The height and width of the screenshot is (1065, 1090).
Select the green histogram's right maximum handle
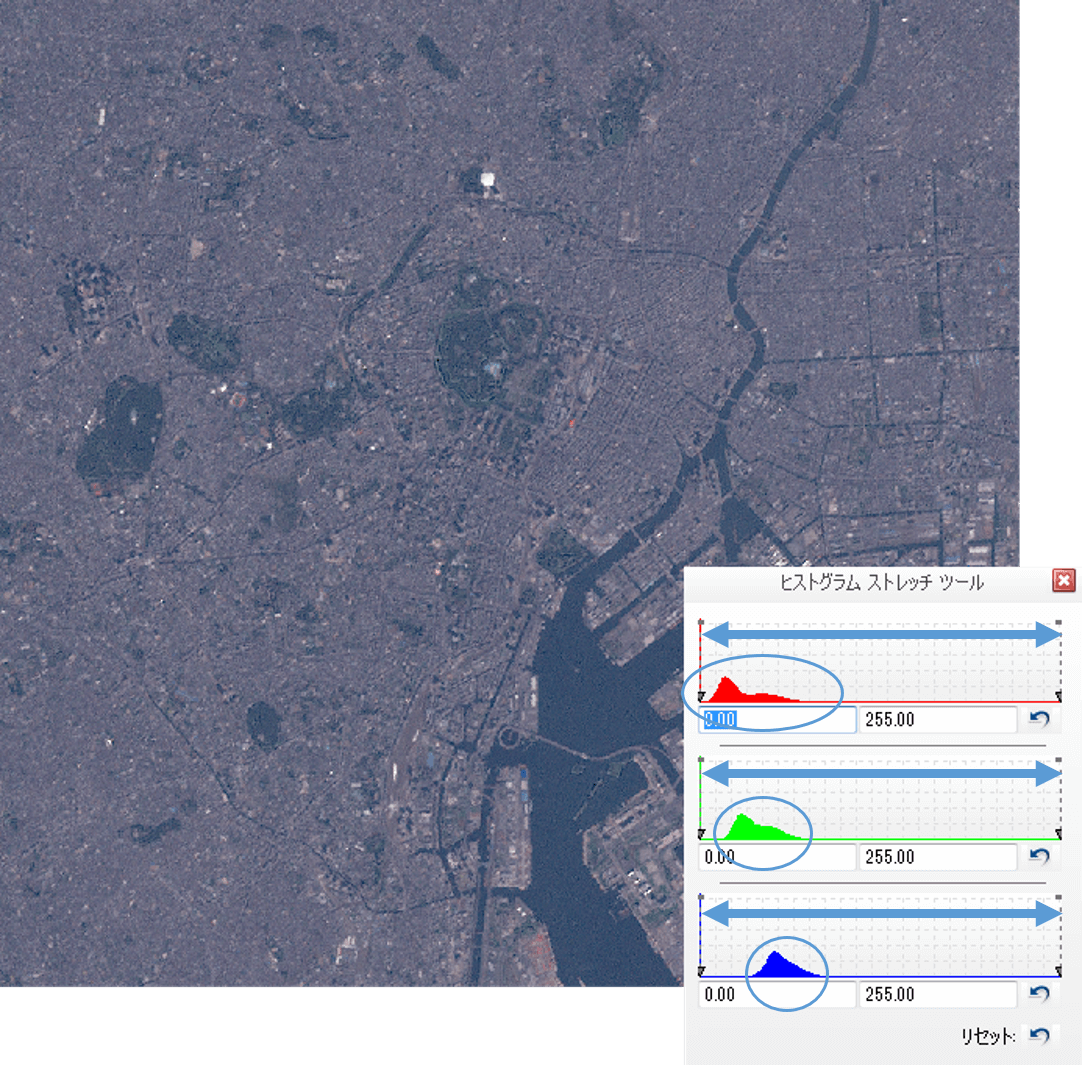pos(1059,834)
